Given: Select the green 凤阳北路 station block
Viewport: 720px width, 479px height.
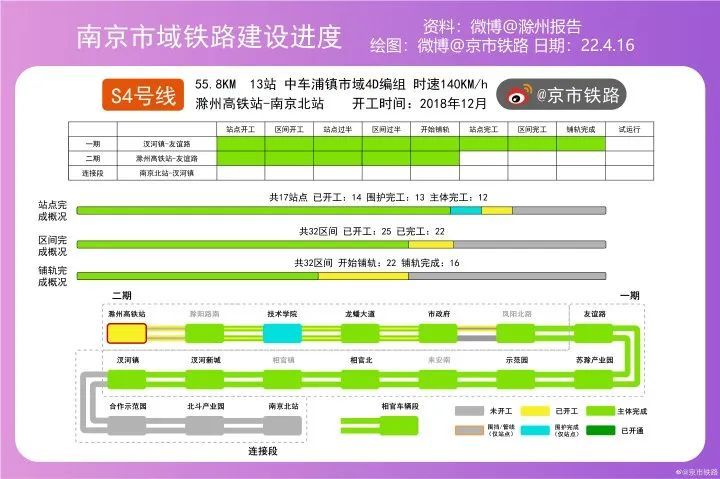Looking at the screenshot, I should pos(516,333).
